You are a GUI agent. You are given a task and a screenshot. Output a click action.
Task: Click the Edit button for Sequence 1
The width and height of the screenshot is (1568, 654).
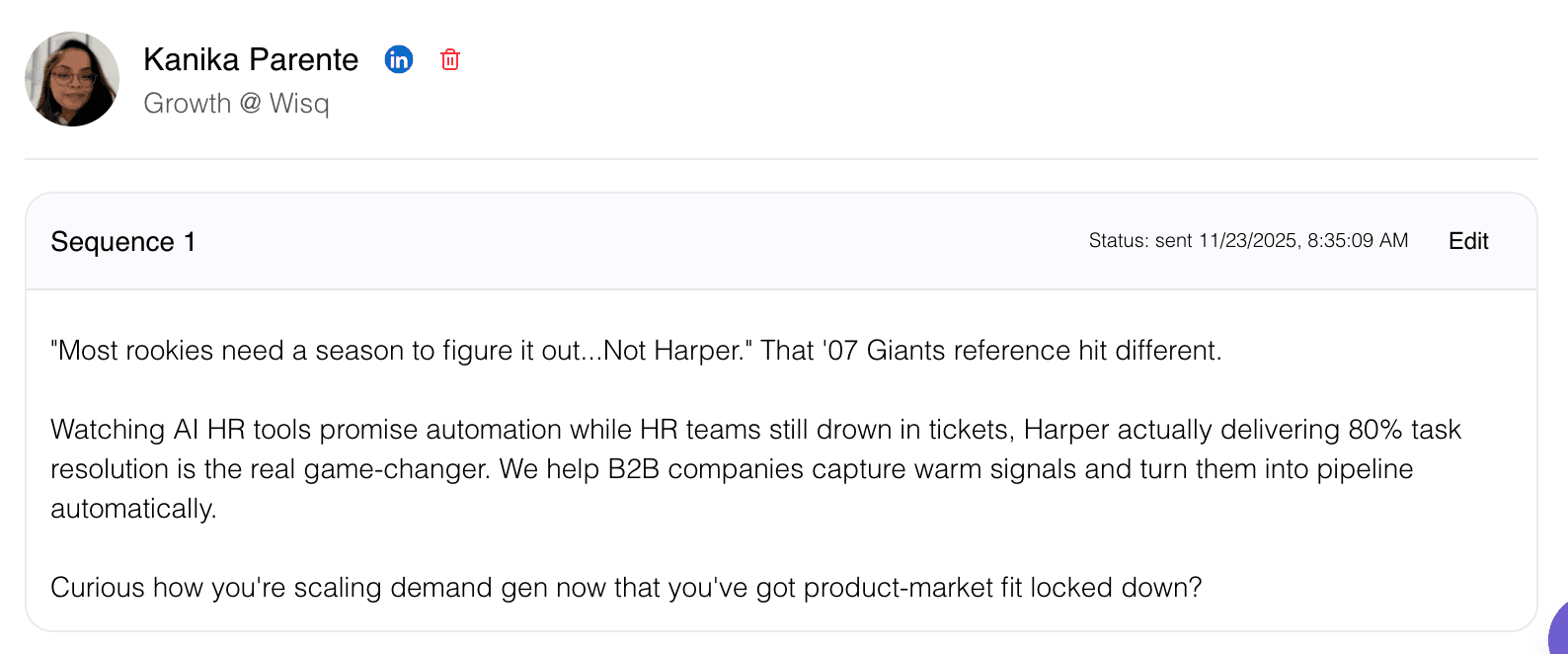[x=1468, y=241]
